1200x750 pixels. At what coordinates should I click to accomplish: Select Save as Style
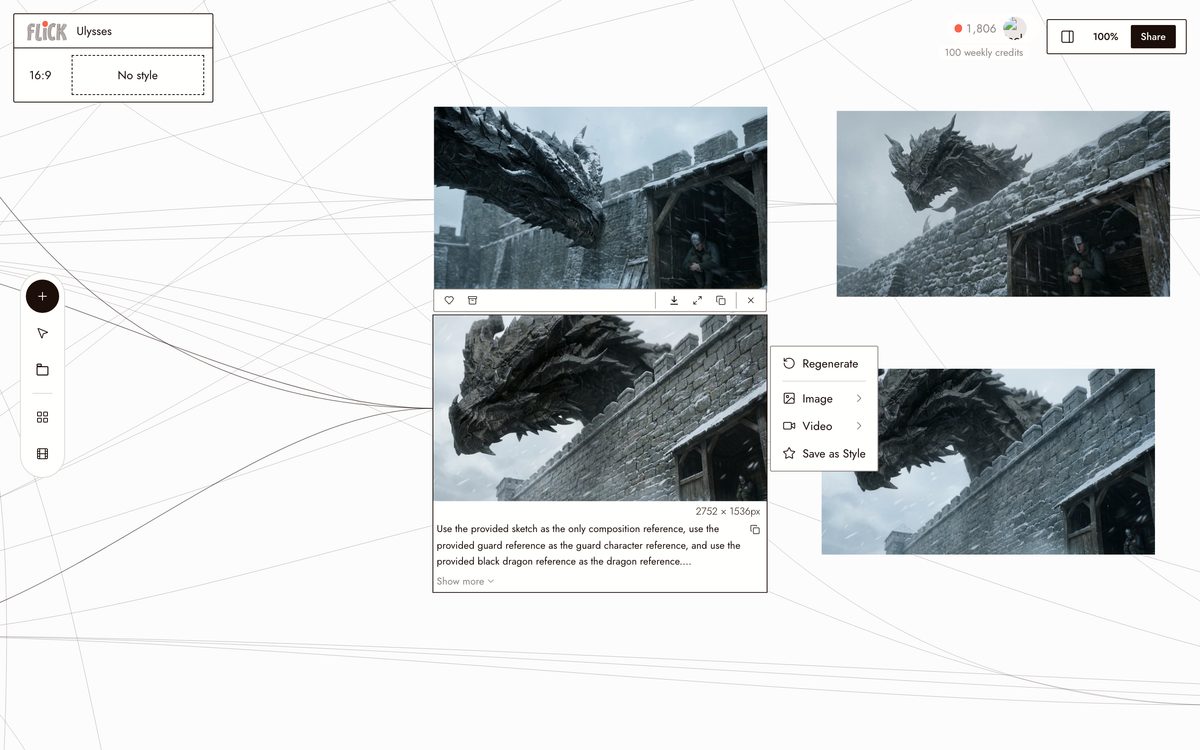coord(824,453)
